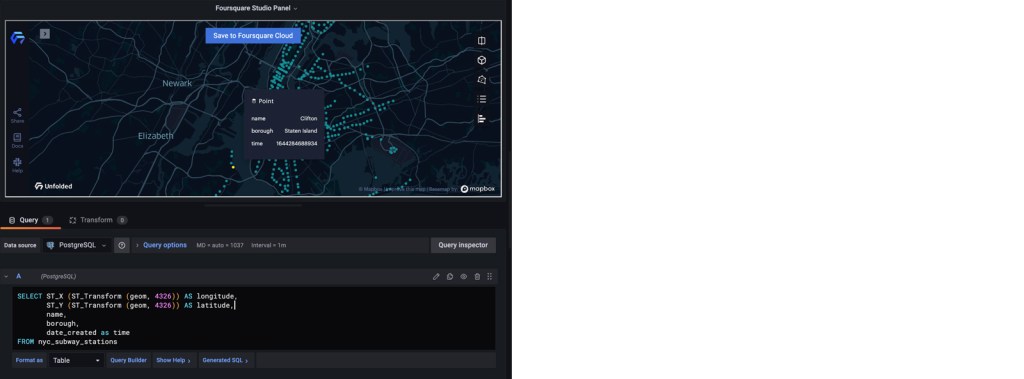
Task: Switch to the Transform tab
Action: pos(98,220)
